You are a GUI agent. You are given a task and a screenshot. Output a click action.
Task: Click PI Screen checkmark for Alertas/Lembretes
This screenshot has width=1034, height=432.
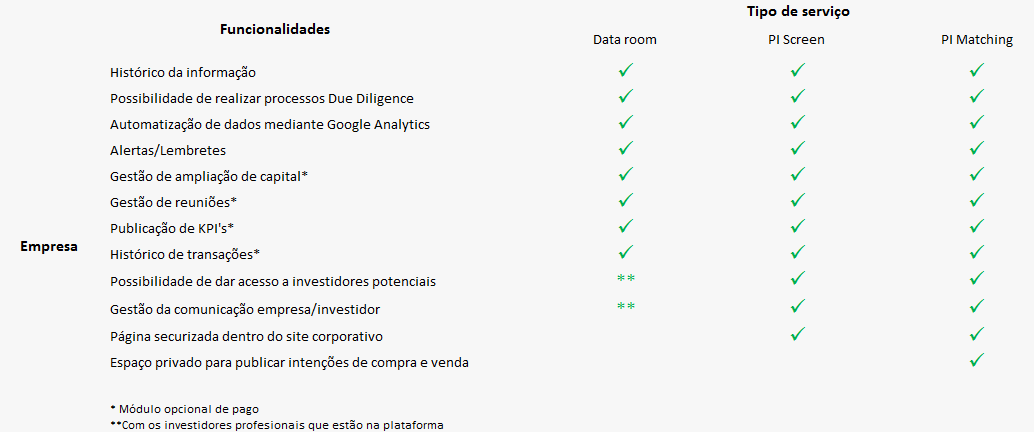(x=797, y=148)
